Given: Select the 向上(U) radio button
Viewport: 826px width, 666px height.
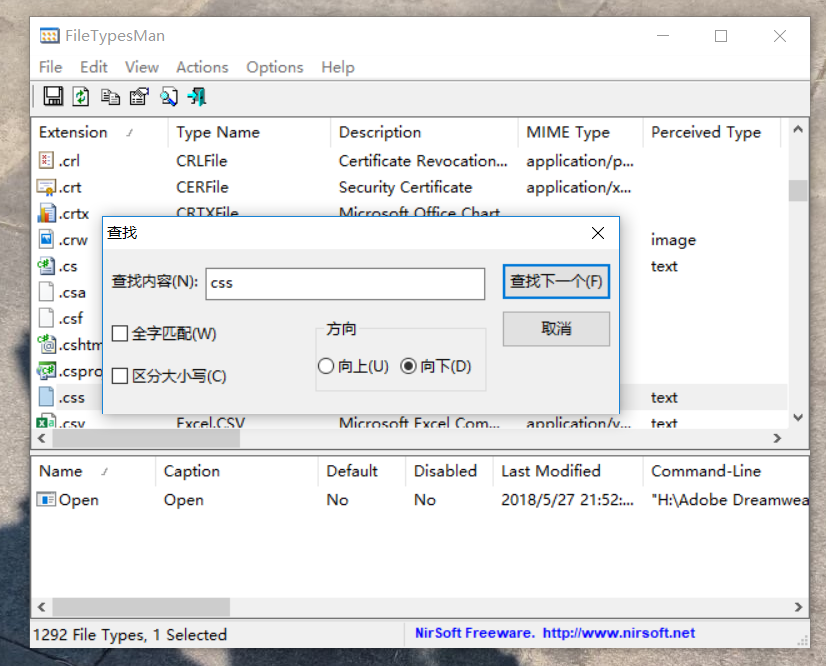Looking at the screenshot, I should point(326,366).
